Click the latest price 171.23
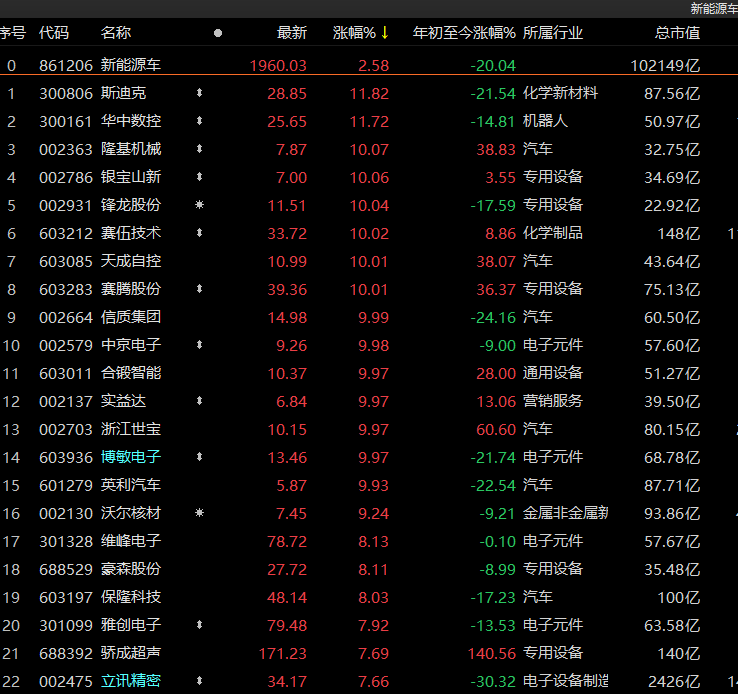738x694 pixels. click(x=283, y=654)
